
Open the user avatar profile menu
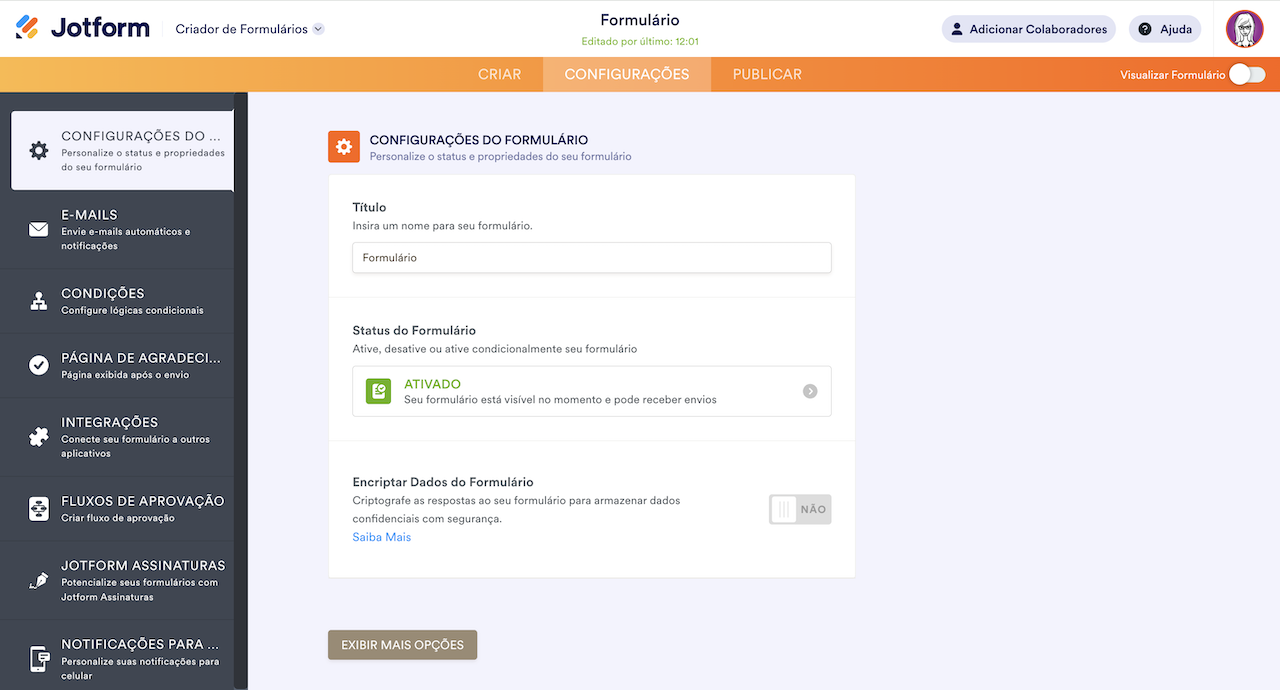click(1244, 29)
